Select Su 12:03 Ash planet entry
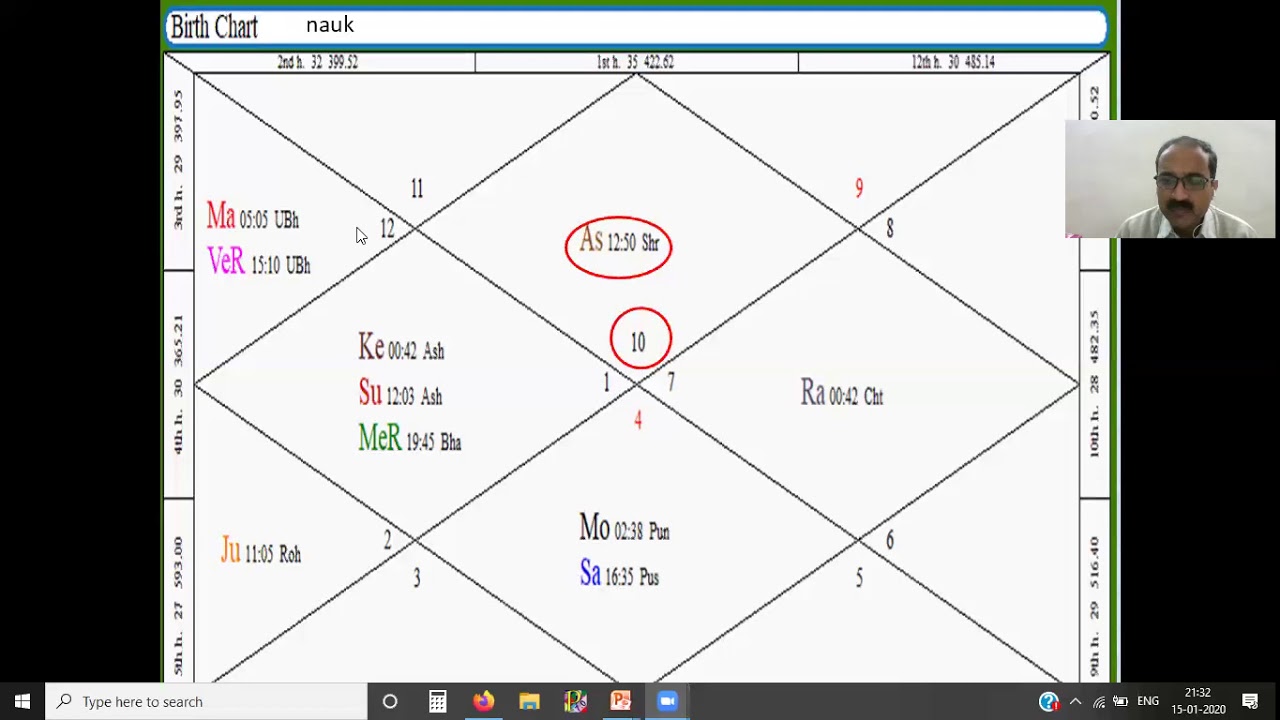 400,394
